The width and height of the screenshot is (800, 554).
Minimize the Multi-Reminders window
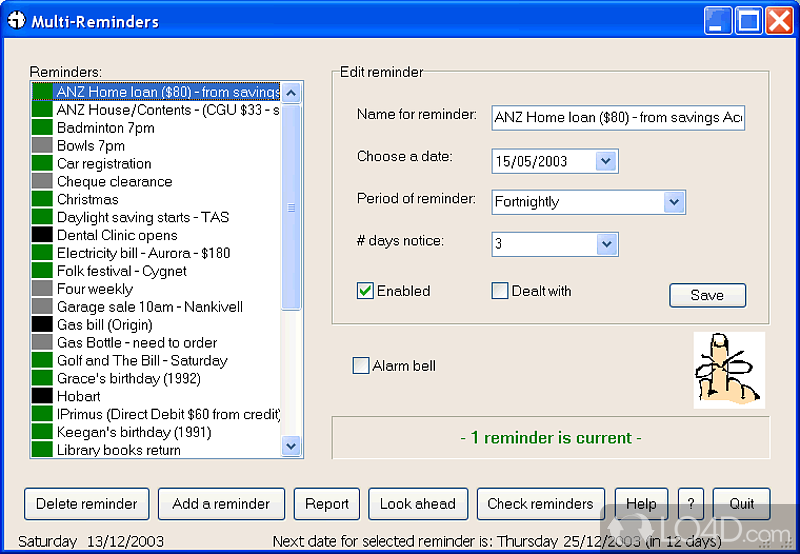click(x=717, y=21)
